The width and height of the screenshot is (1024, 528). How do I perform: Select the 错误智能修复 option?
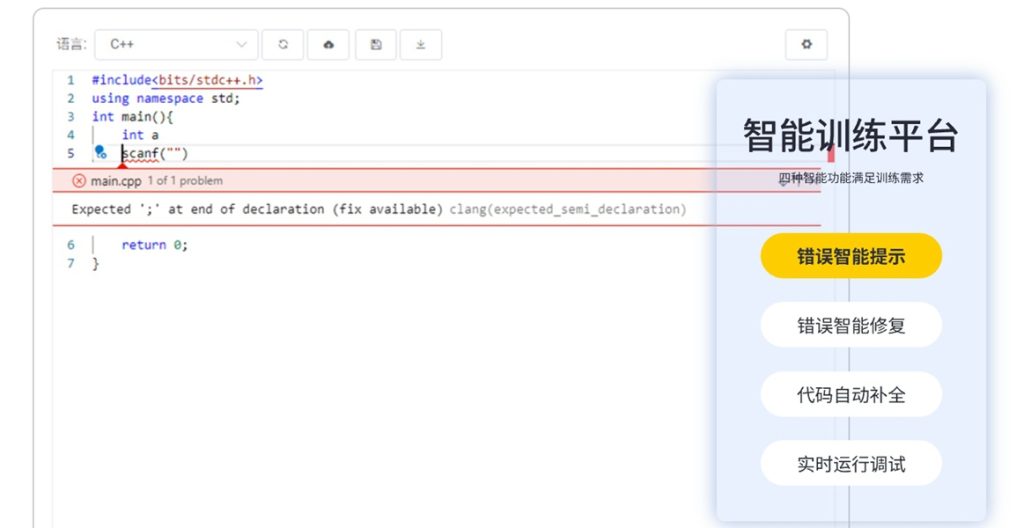click(x=851, y=325)
